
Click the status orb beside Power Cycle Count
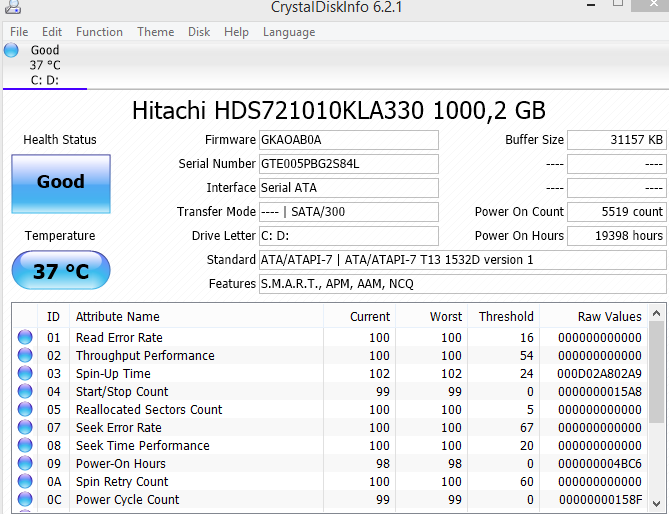(x=25, y=500)
